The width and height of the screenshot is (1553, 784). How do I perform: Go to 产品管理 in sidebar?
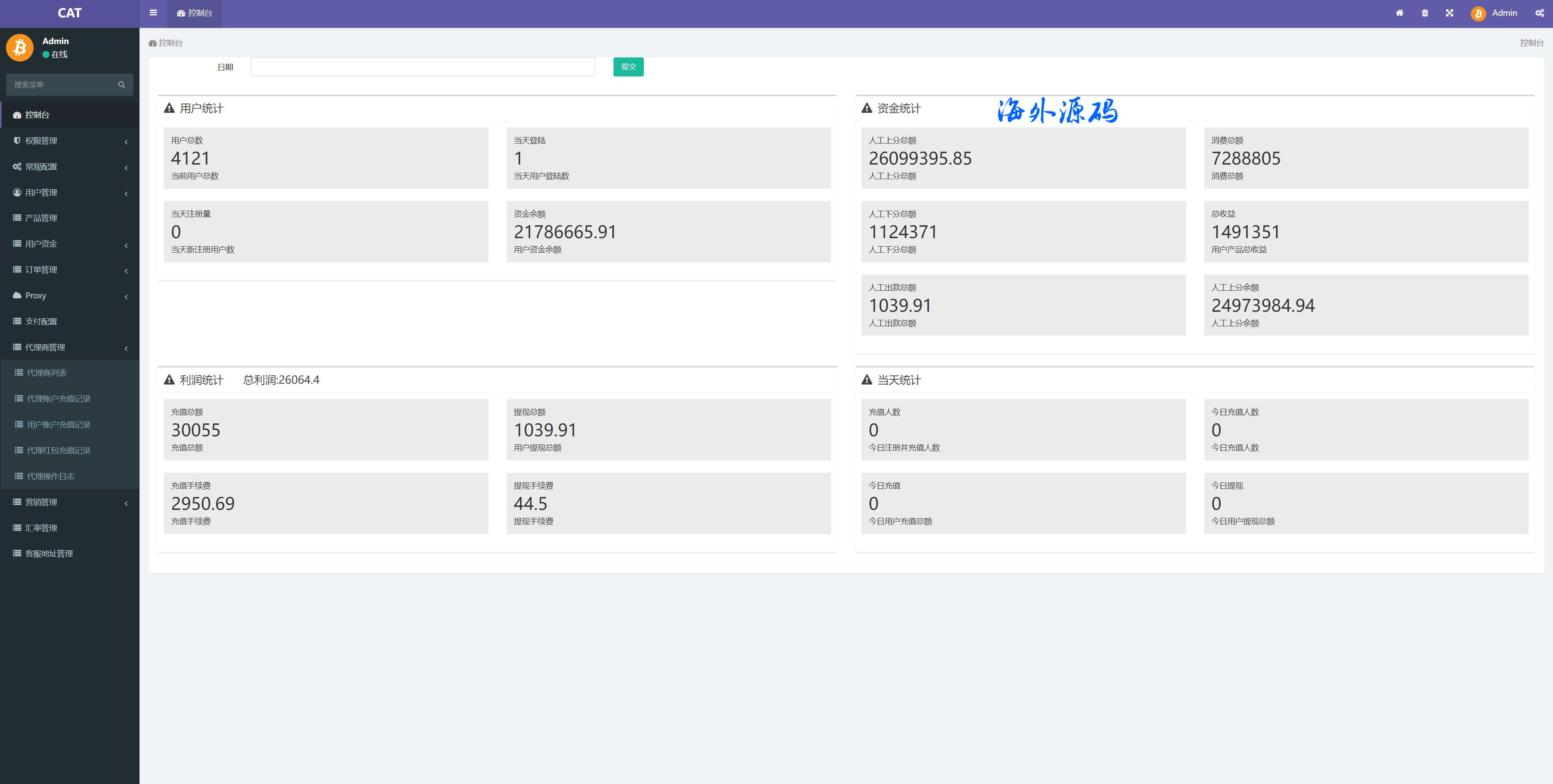click(x=41, y=218)
